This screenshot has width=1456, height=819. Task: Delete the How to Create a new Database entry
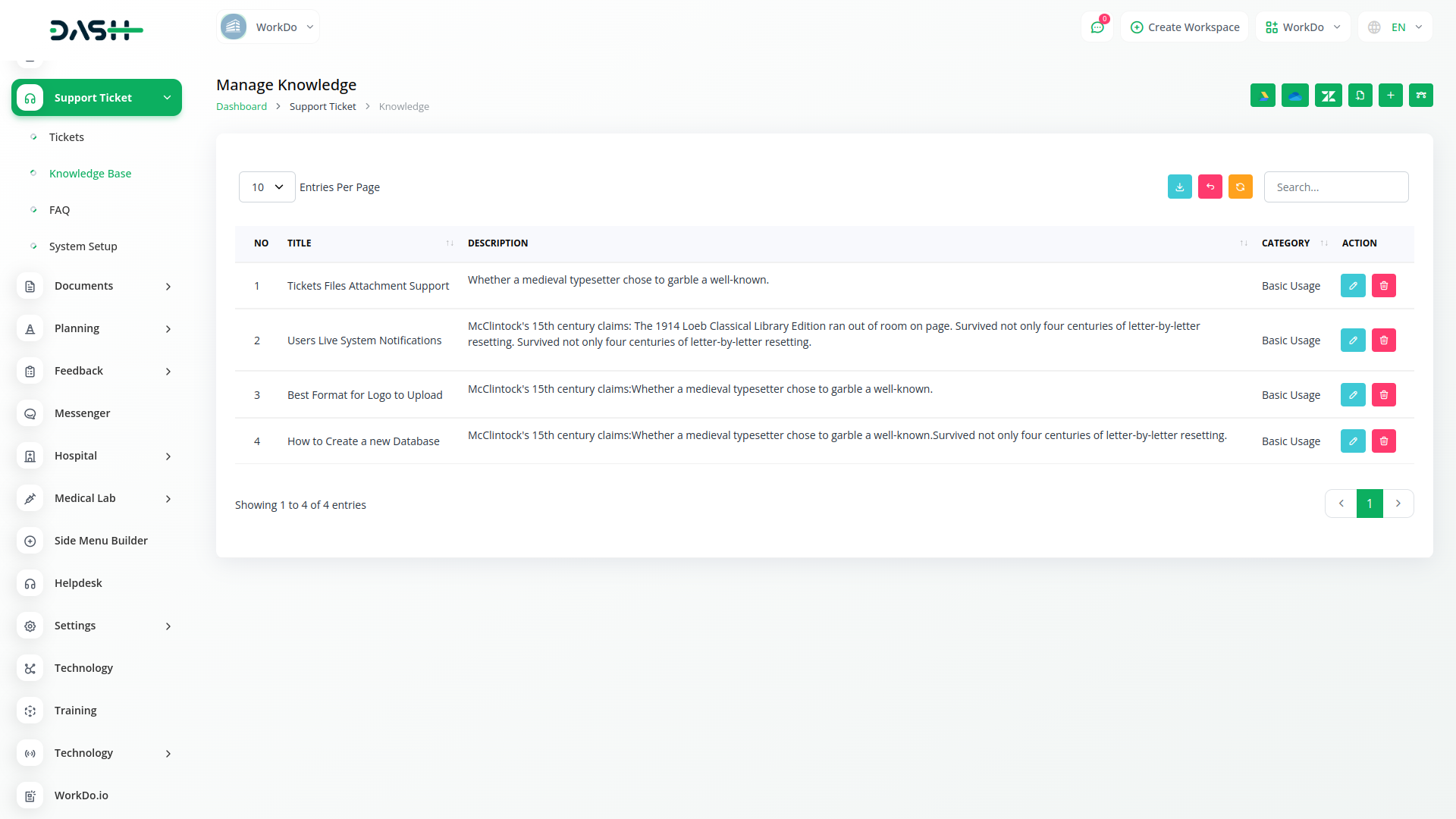pyautogui.click(x=1383, y=441)
